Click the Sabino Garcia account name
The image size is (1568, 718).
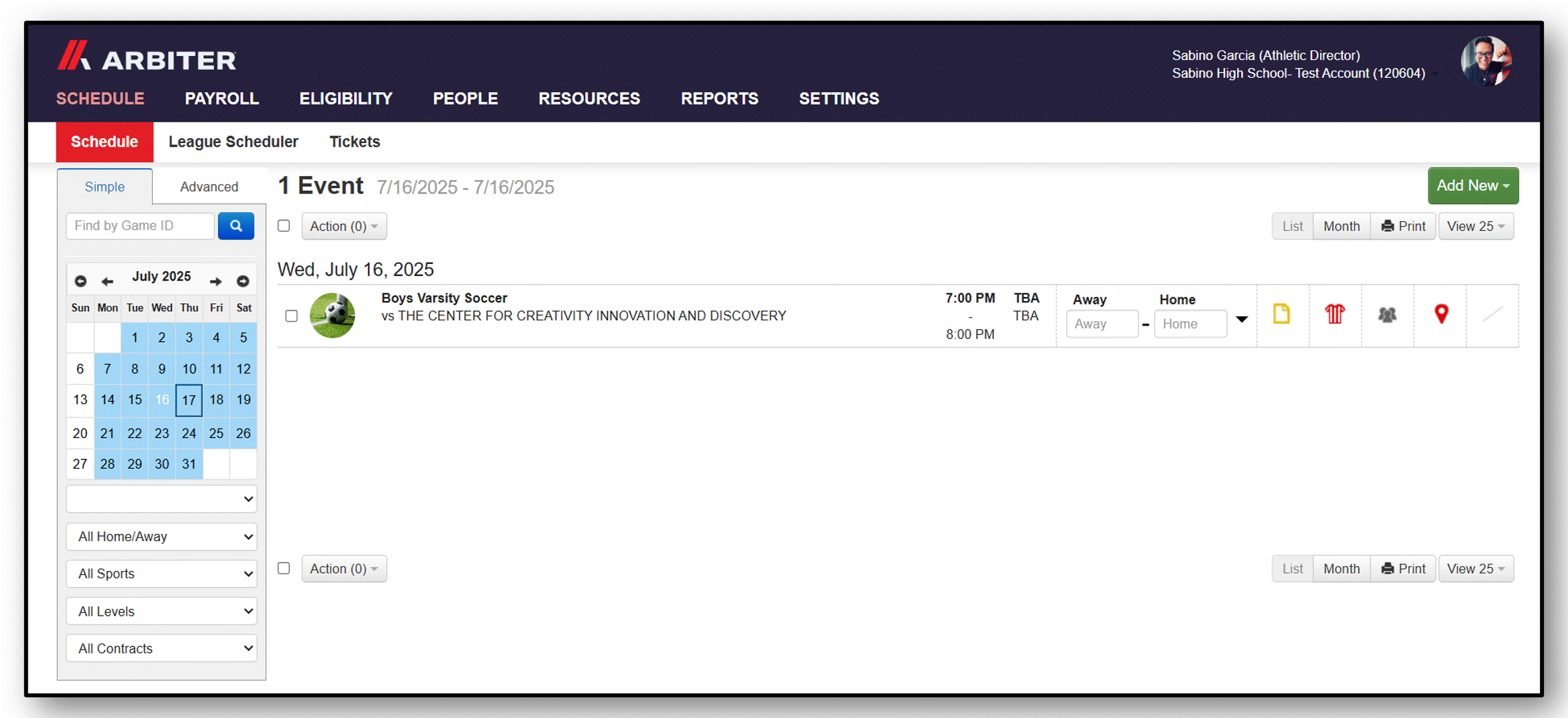pyautogui.click(x=1265, y=55)
